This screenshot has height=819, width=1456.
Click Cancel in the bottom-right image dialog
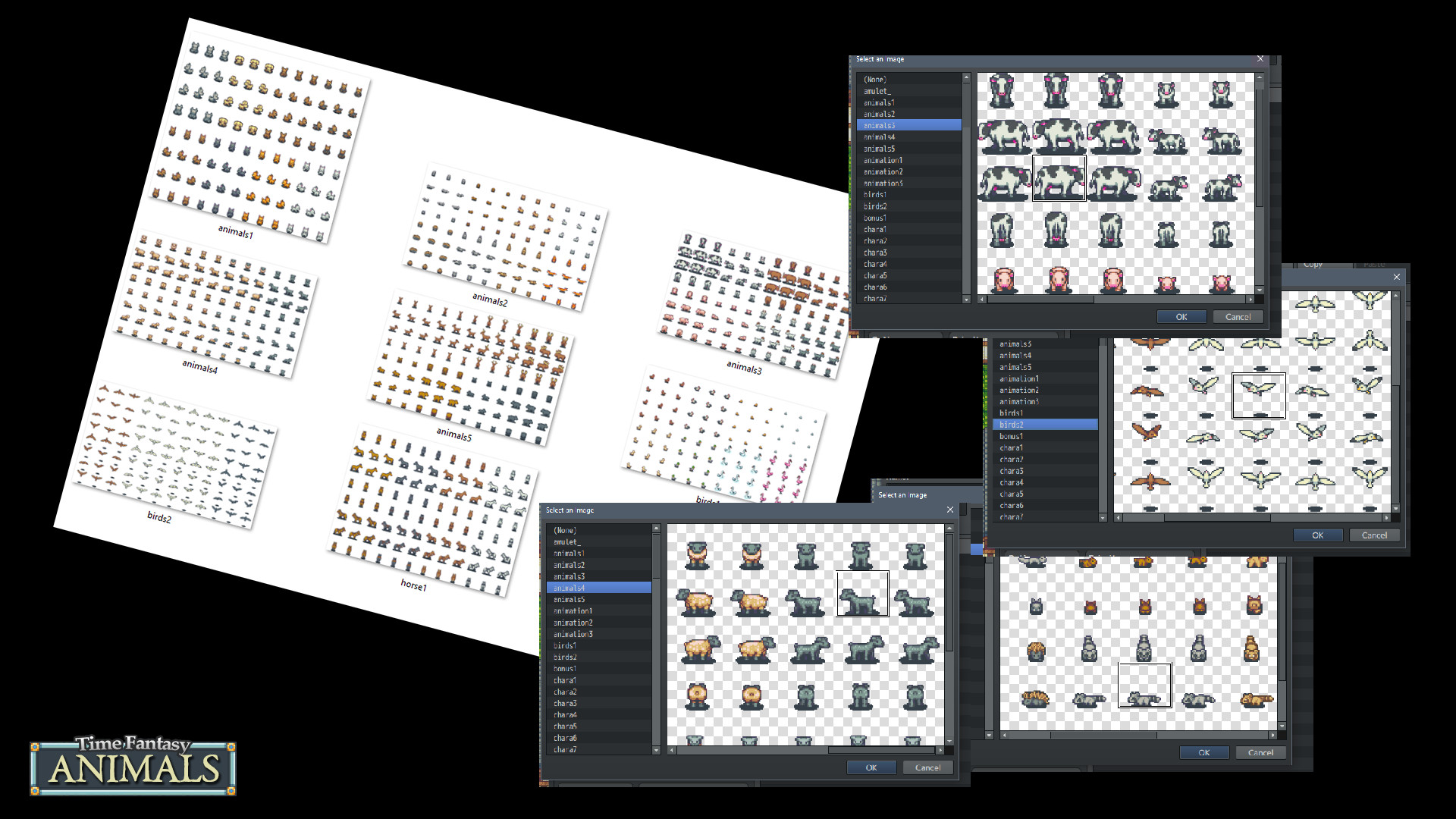pyautogui.click(x=1260, y=752)
